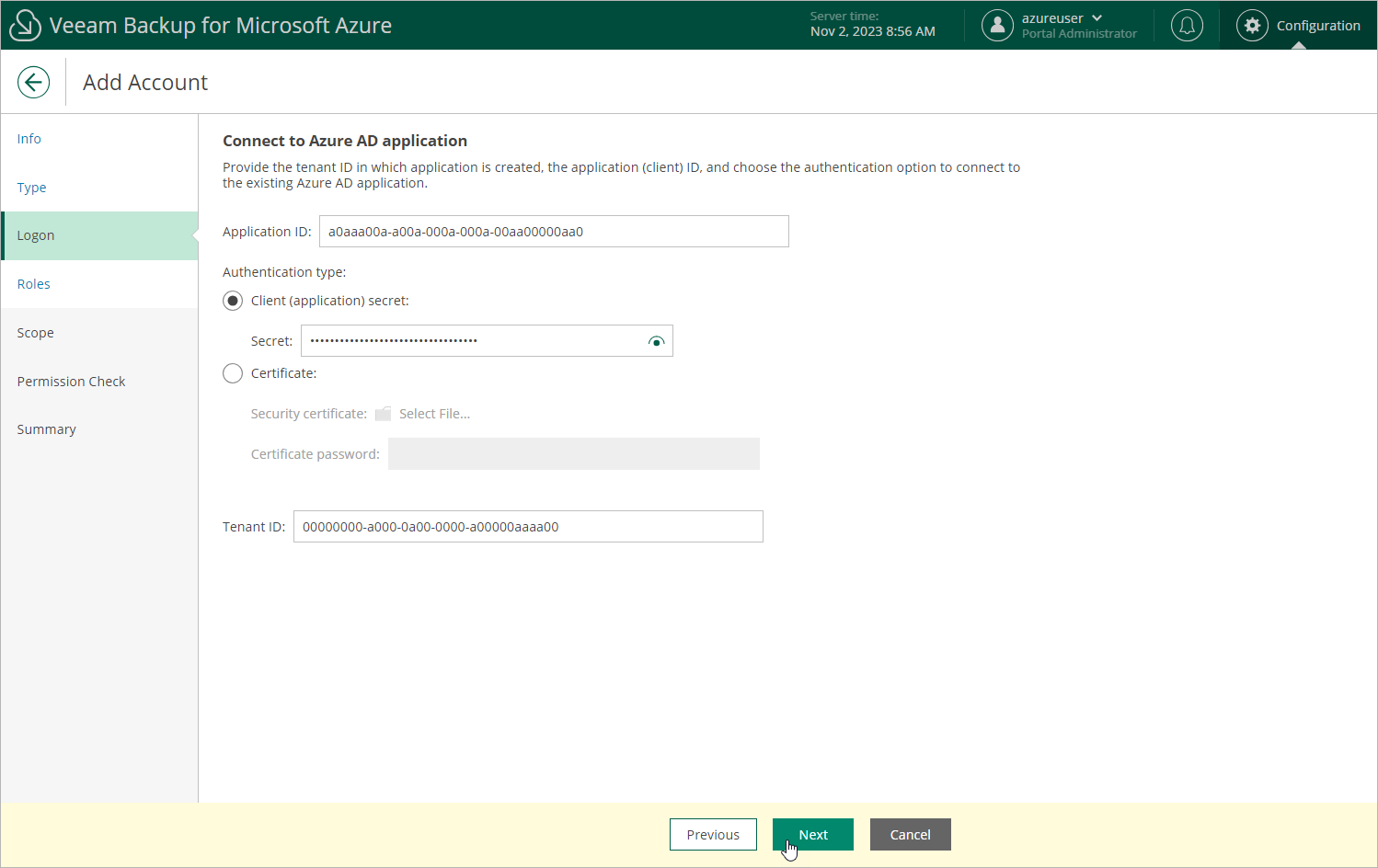
Task: Open the Type step
Action: [x=99, y=188]
